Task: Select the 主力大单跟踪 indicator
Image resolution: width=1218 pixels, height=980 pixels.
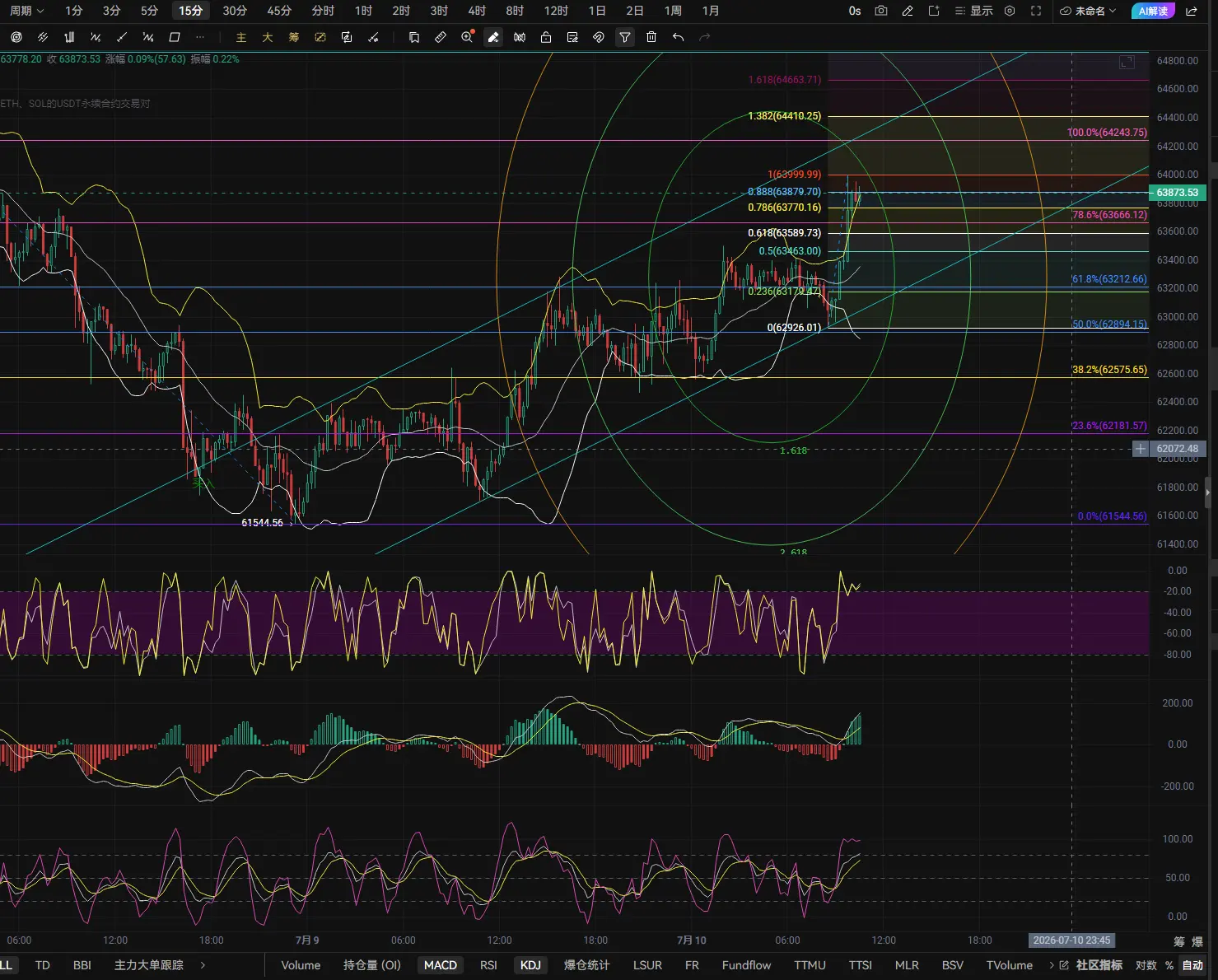Action: tap(149, 965)
